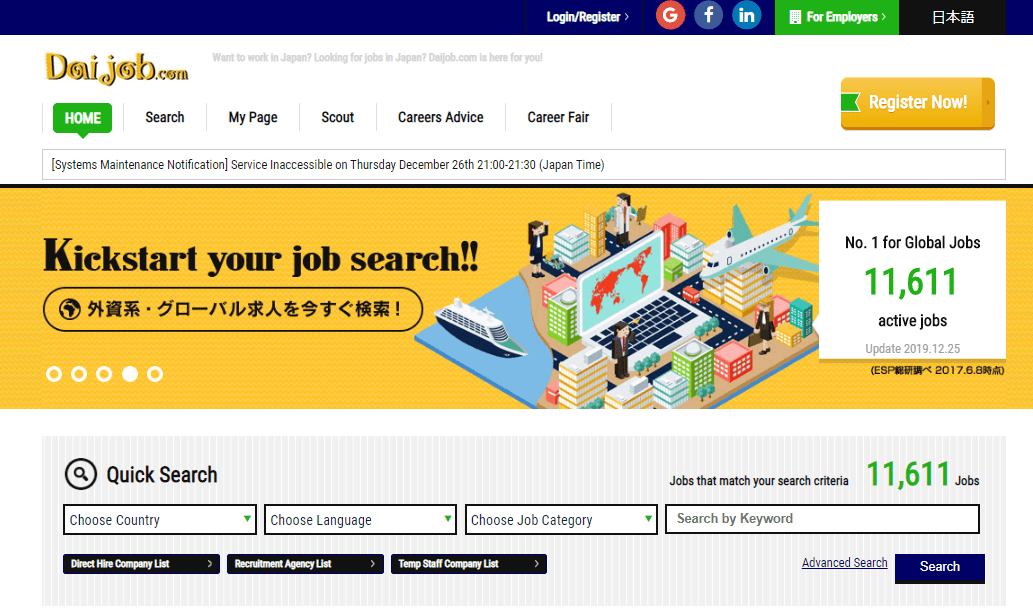
Task: Open the For Employers page
Action: tap(837, 17)
